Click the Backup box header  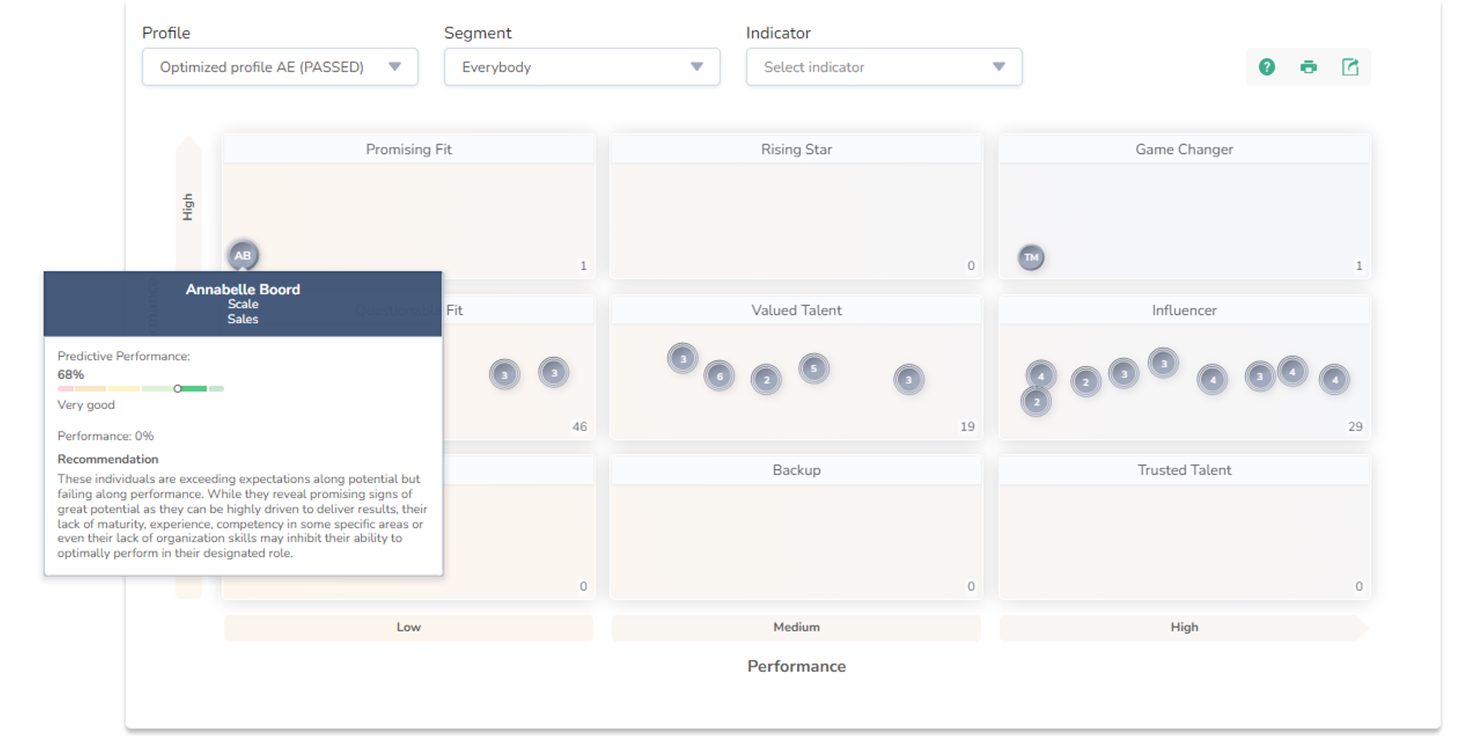796,470
